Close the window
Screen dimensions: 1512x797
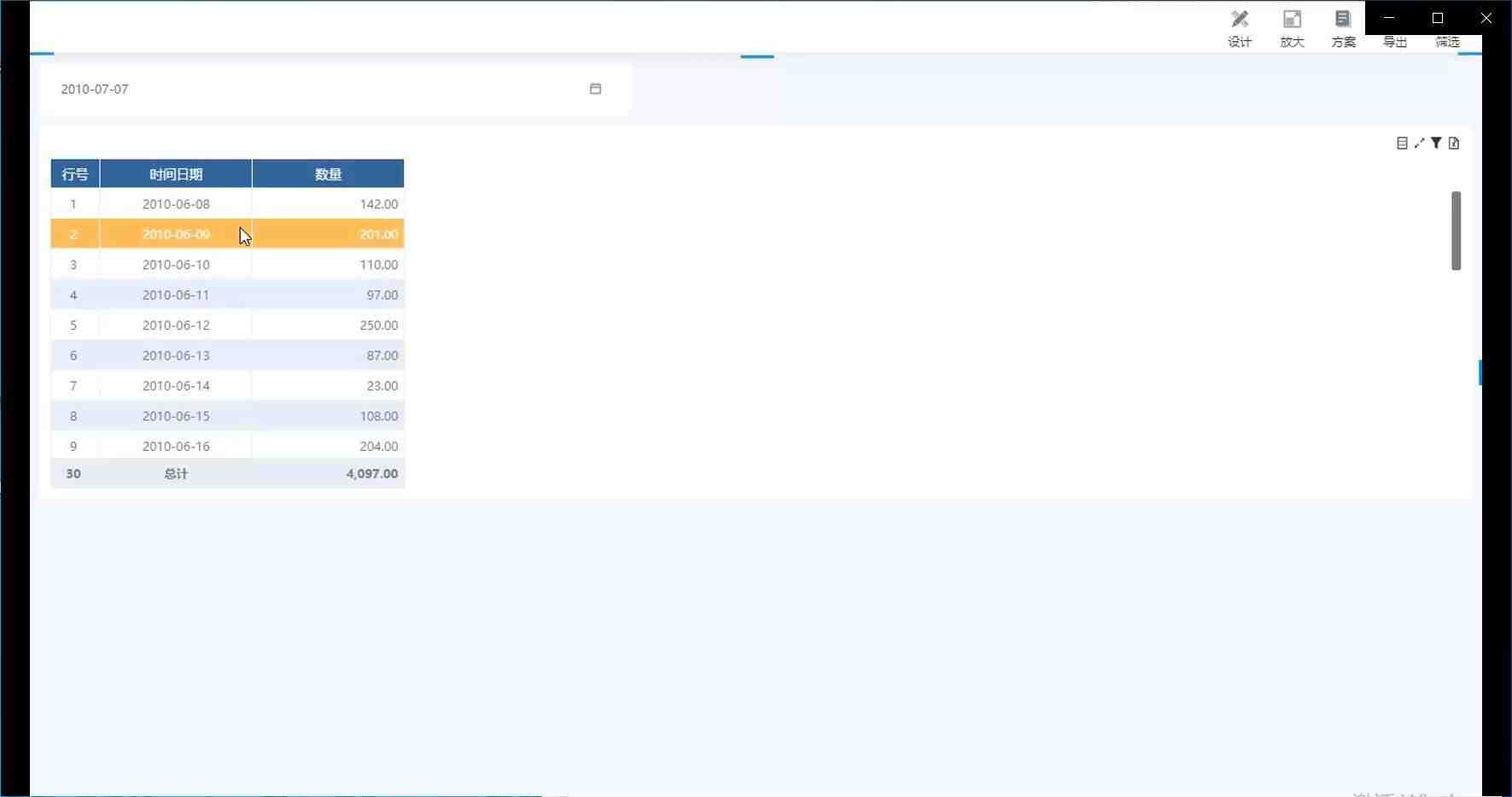click(x=1486, y=17)
